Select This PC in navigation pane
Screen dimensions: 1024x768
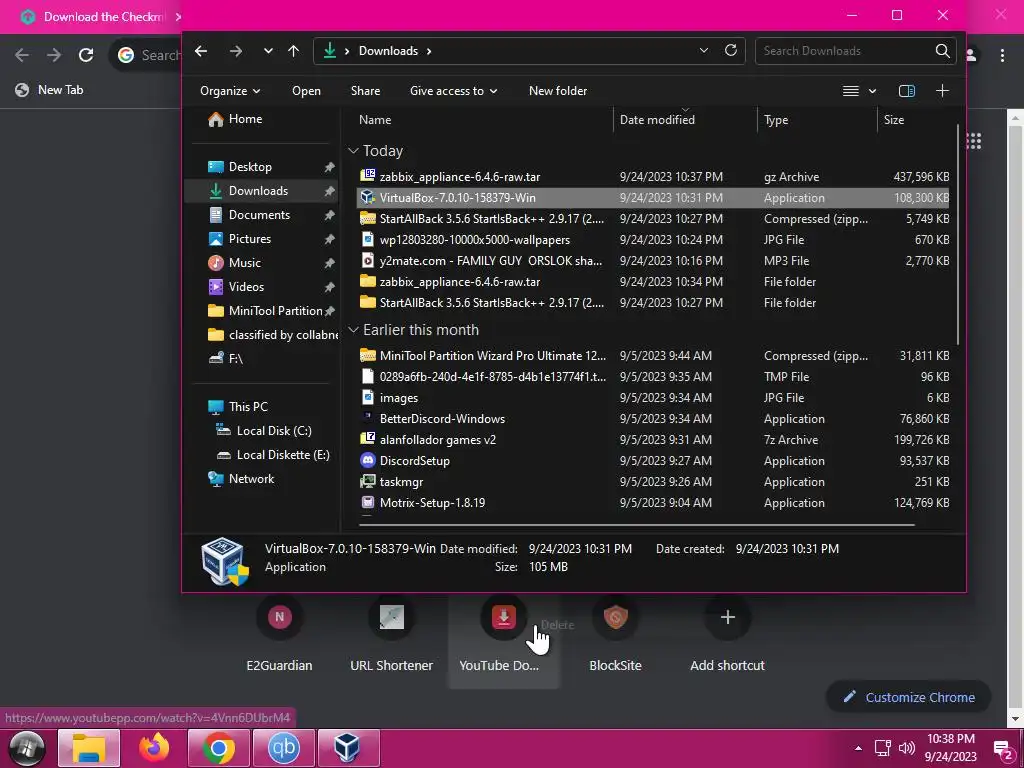238,406
